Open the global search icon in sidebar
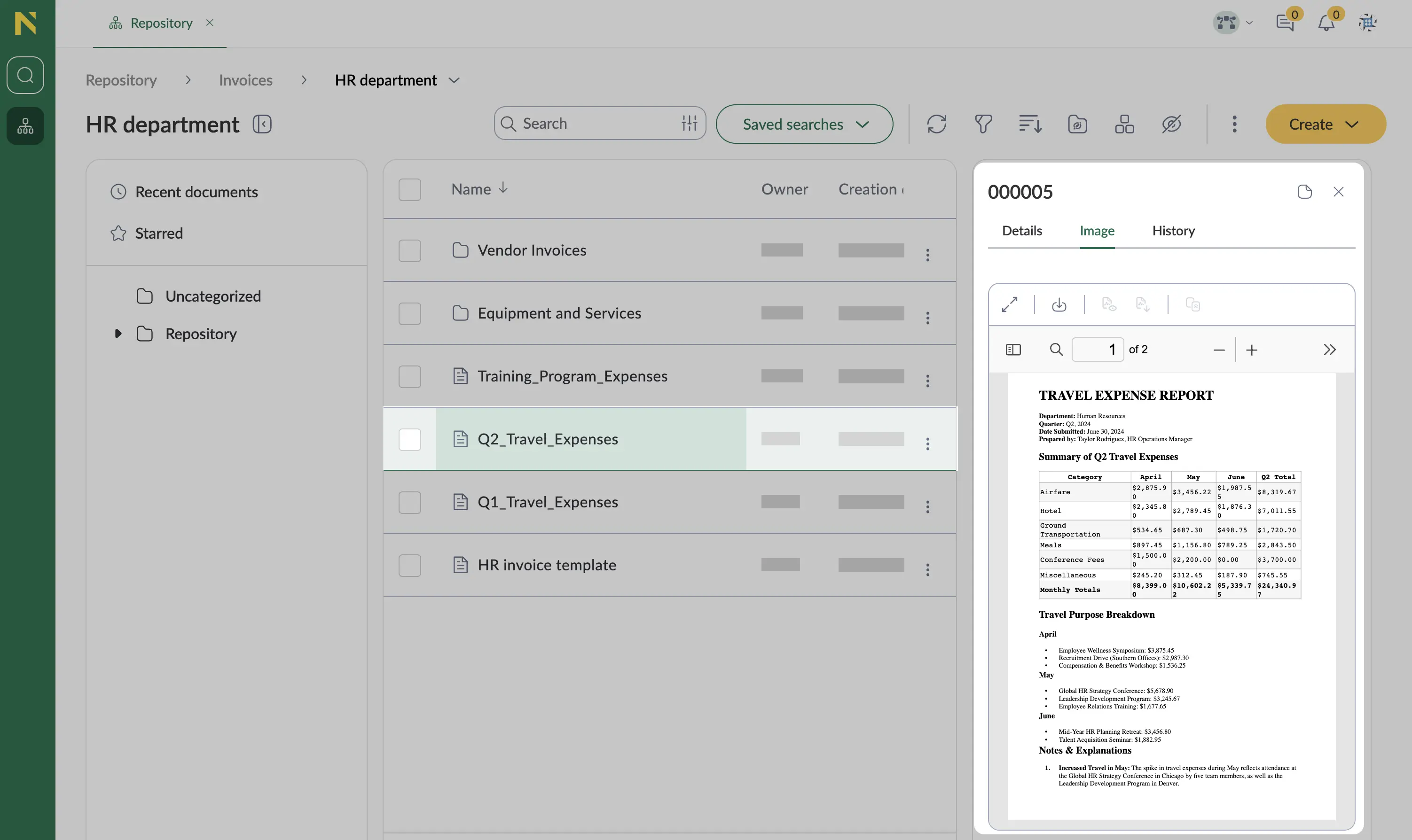Viewport: 1412px width, 840px height. pyautogui.click(x=25, y=75)
